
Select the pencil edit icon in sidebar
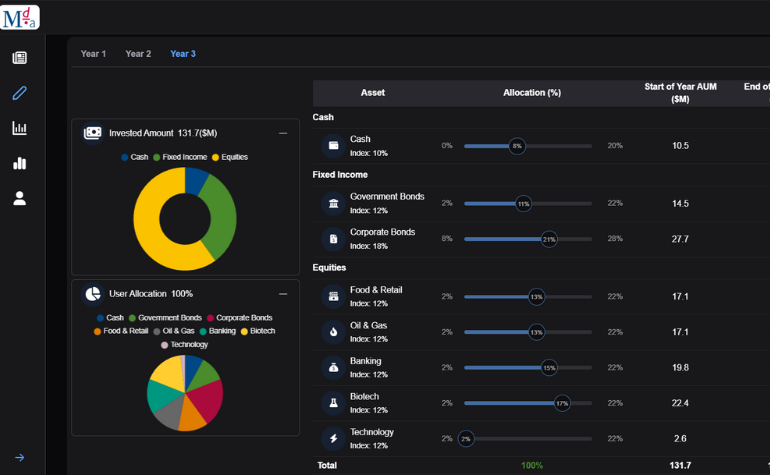19,93
